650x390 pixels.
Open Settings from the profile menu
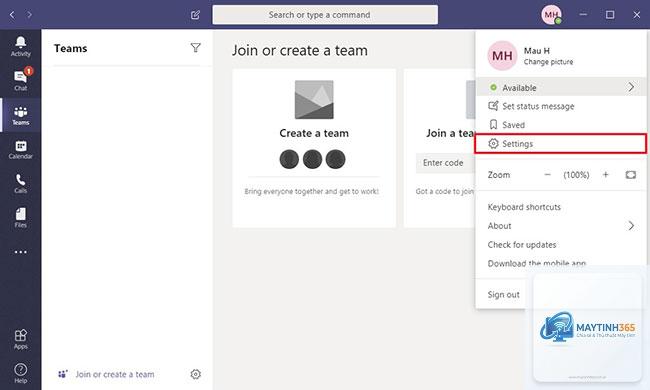(x=560, y=144)
